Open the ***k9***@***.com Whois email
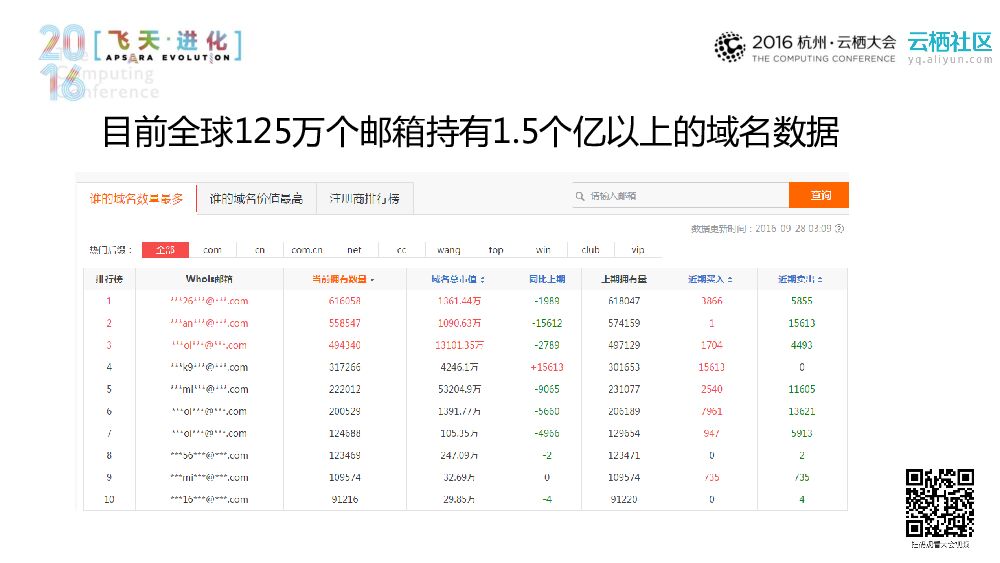The width and height of the screenshot is (1000, 563). click(x=209, y=367)
